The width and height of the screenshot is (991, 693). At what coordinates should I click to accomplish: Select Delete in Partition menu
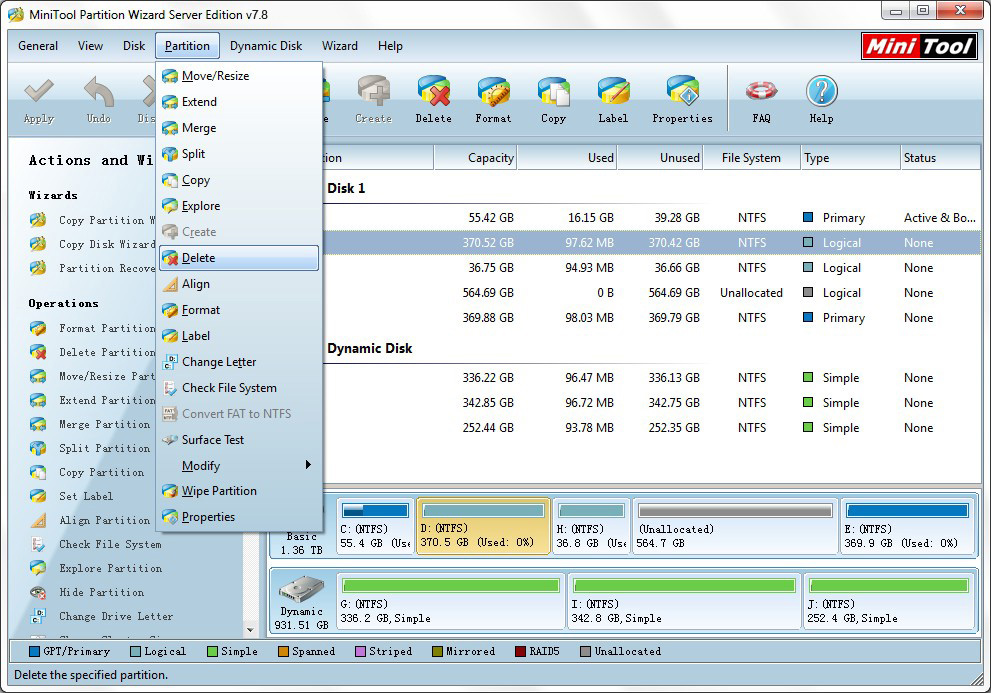pos(239,258)
